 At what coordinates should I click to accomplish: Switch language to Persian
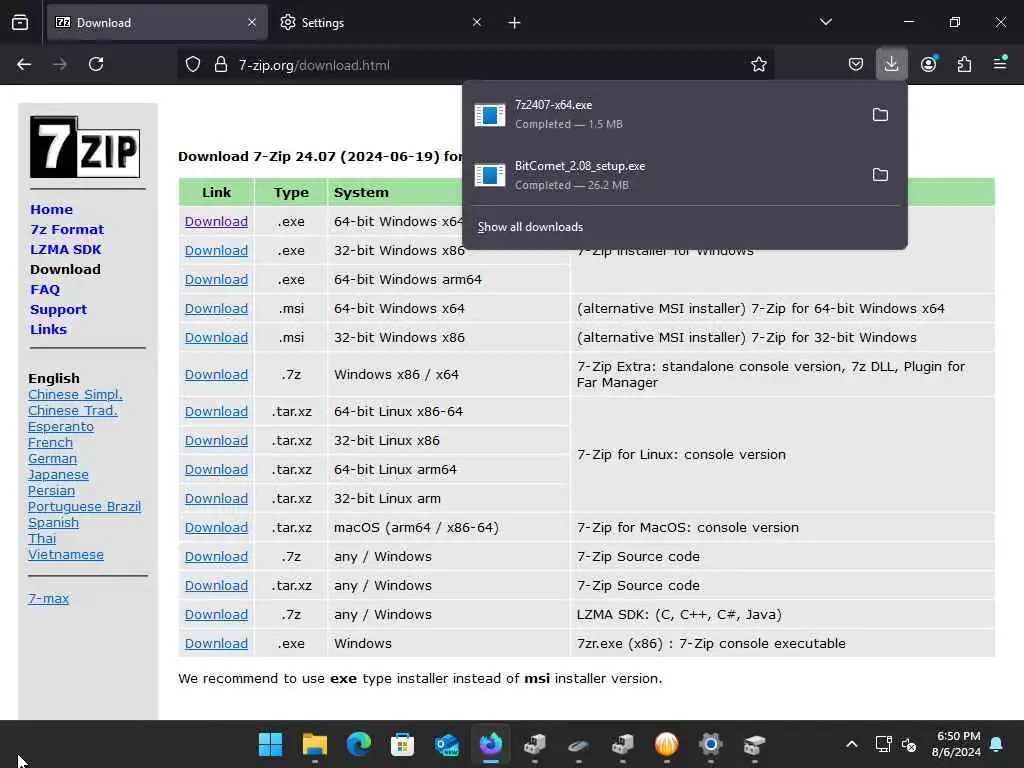click(52, 490)
